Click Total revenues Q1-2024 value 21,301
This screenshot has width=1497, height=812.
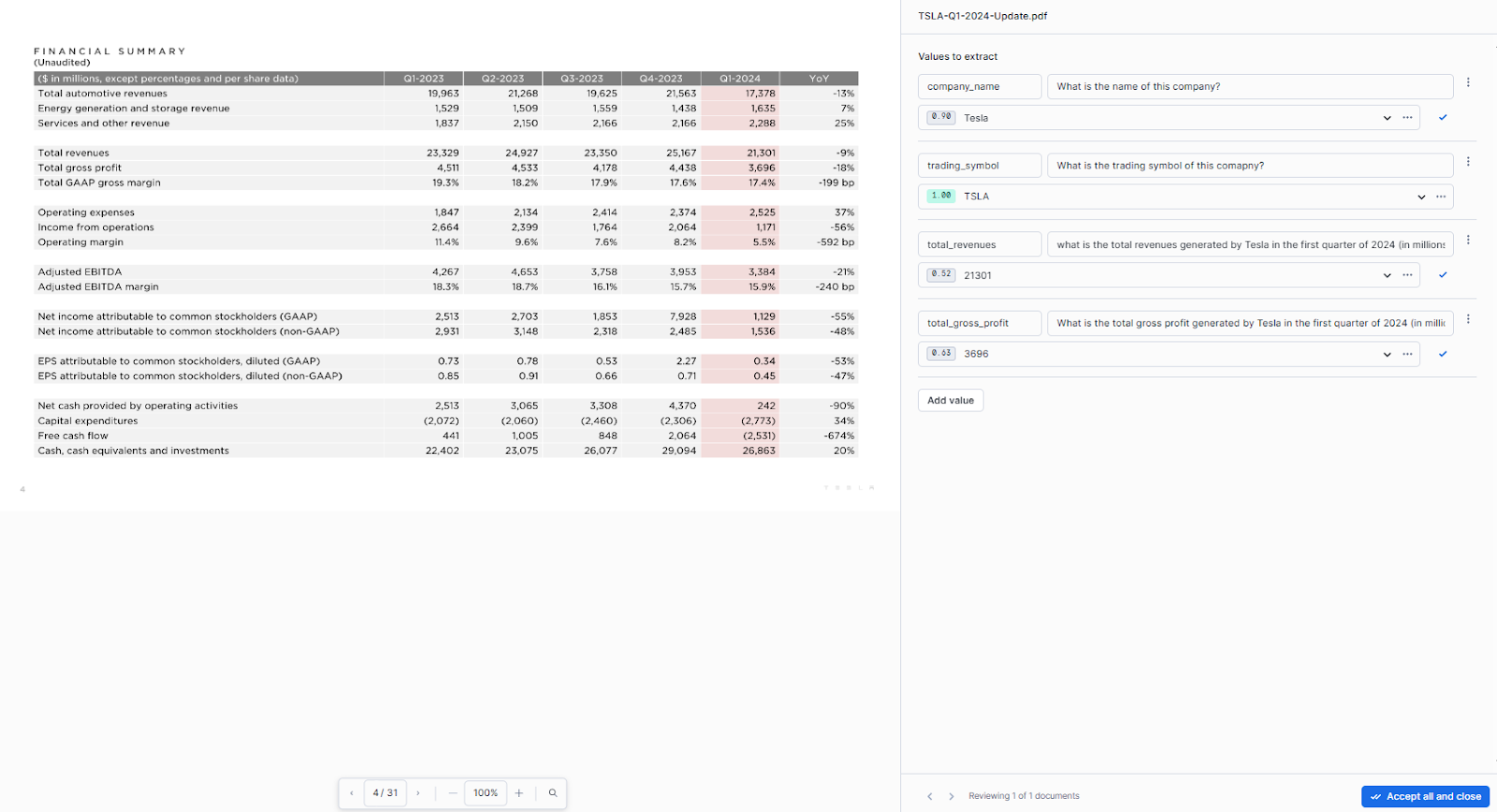[x=762, y=152]
